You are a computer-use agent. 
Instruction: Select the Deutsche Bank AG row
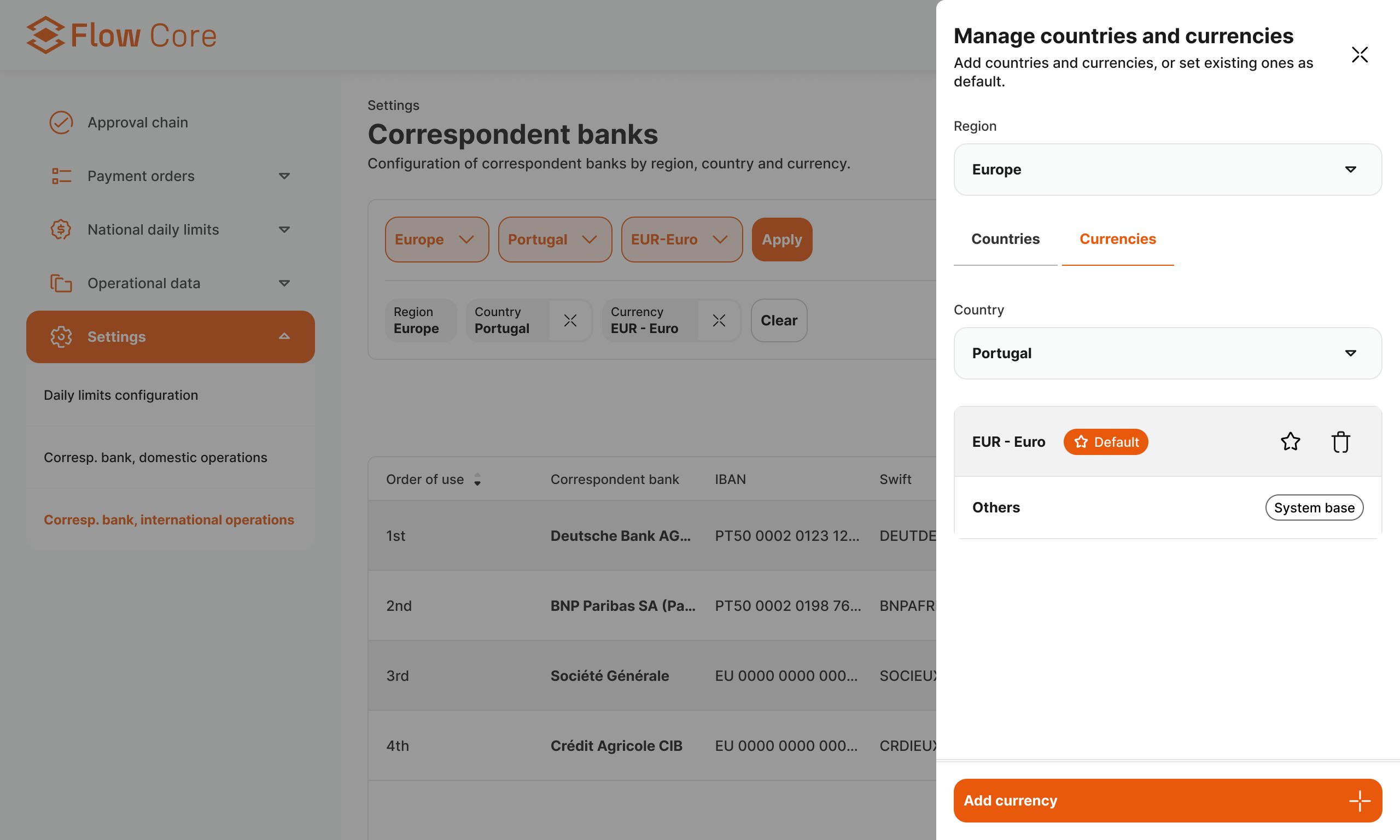coord(652,535)
